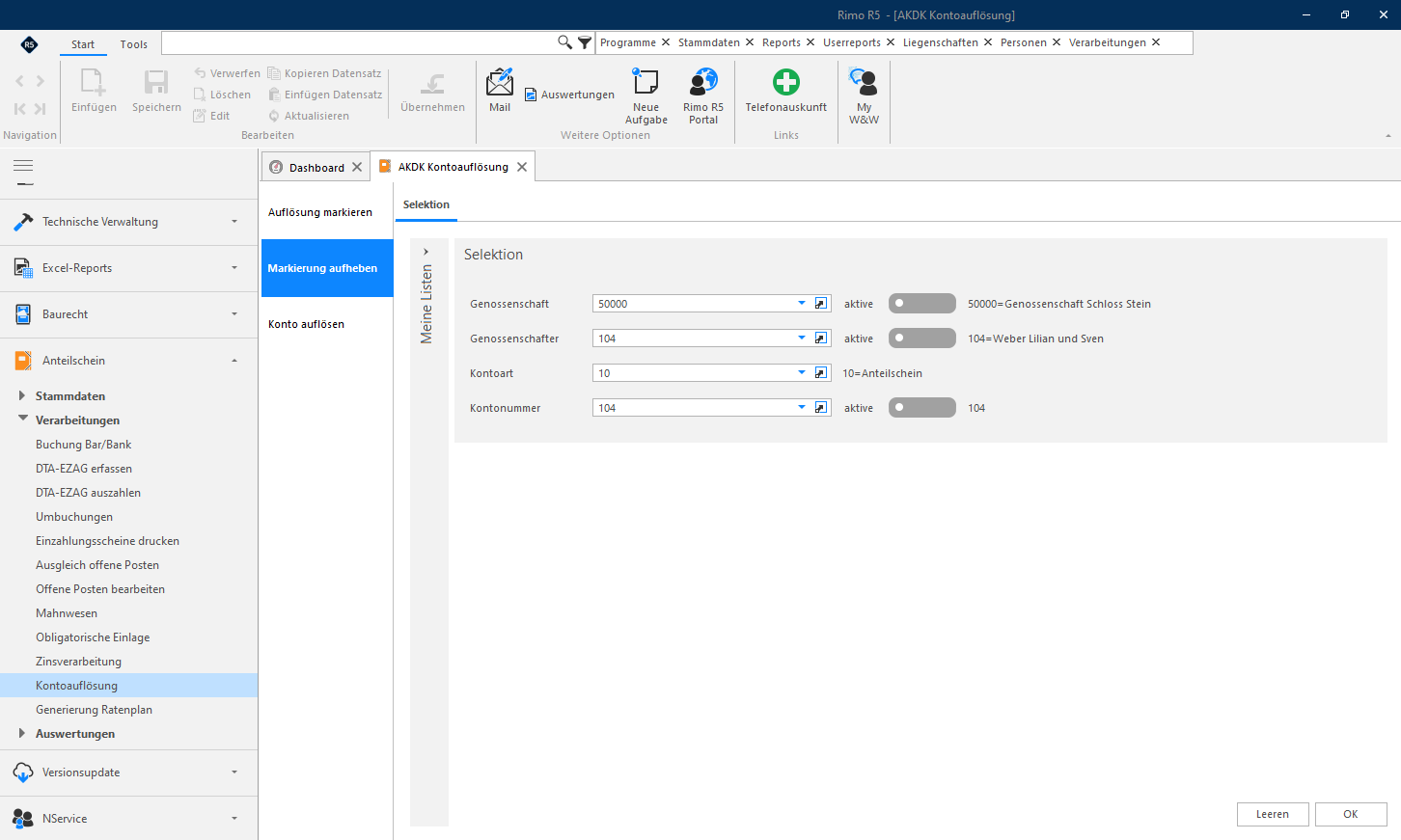Select Konto auflösen step
This screenshot has width=1401, height=840.
[326, 324]
